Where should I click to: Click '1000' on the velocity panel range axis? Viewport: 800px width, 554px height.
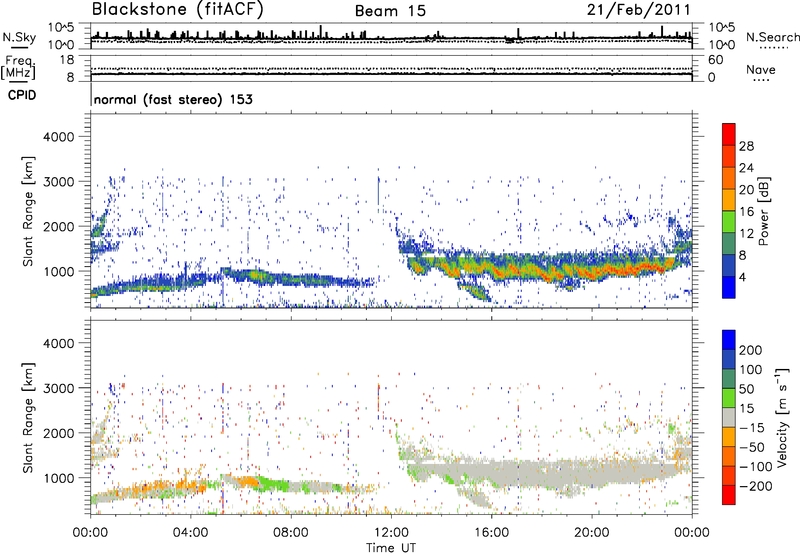click(58, 478)
